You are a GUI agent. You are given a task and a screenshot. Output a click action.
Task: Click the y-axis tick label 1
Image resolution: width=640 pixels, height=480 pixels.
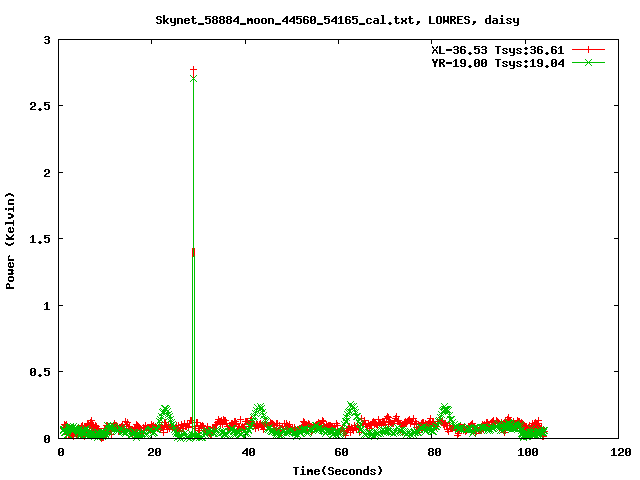pyautogui.click(x=47, y=306)
